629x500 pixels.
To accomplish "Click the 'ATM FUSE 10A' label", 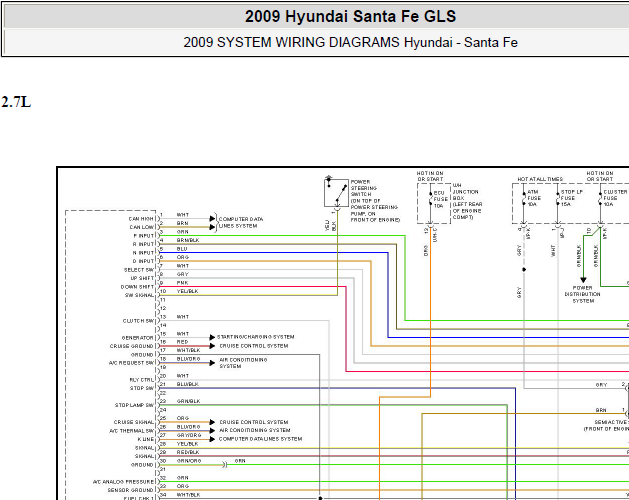I will click(x=534, y=198).
